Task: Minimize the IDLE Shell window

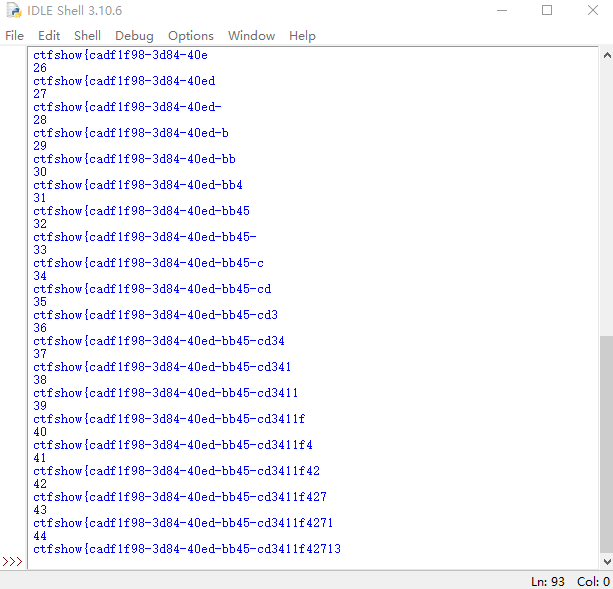Action: pyautogui.click(x=502, y=11)
